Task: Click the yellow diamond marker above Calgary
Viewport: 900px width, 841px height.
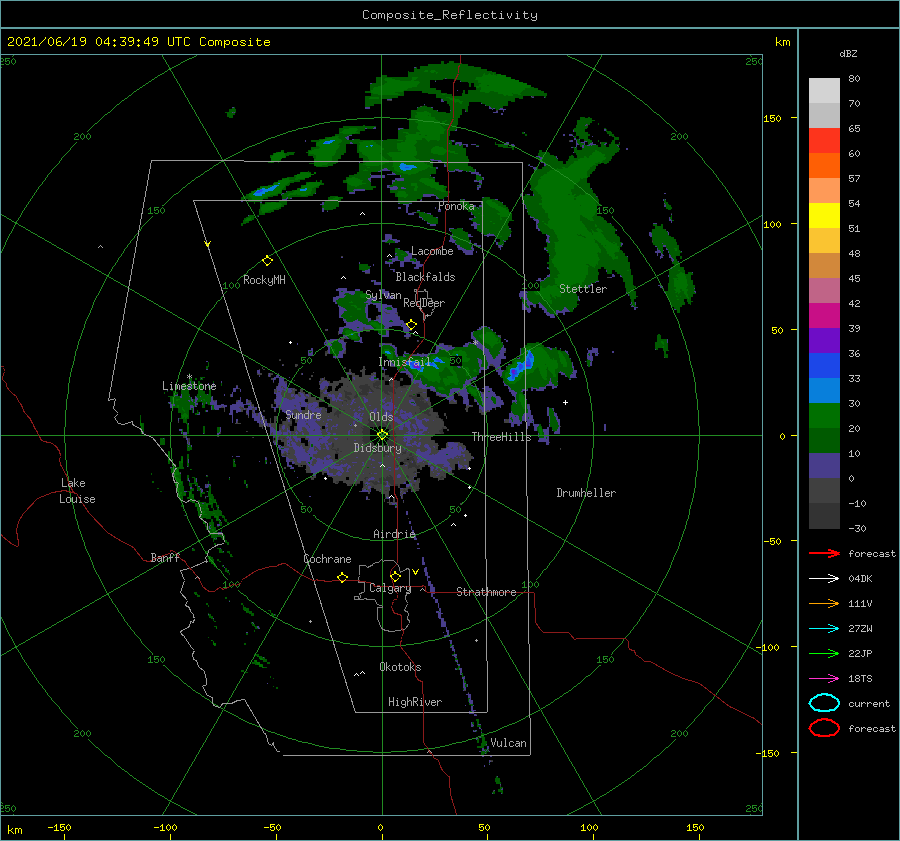Action: pyautogui.click(x=395, y=576)
